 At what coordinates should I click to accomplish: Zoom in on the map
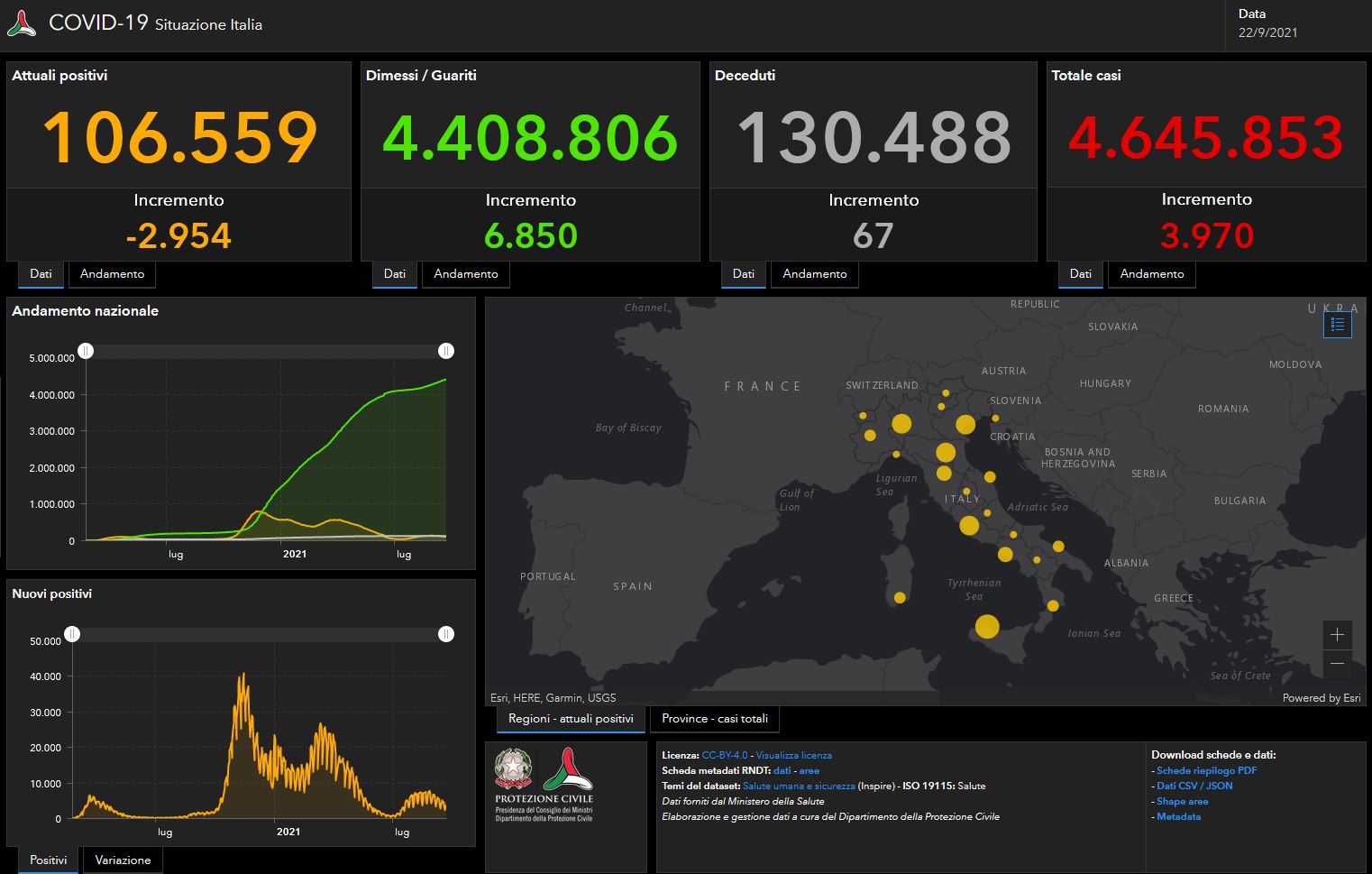point(1337,635)
